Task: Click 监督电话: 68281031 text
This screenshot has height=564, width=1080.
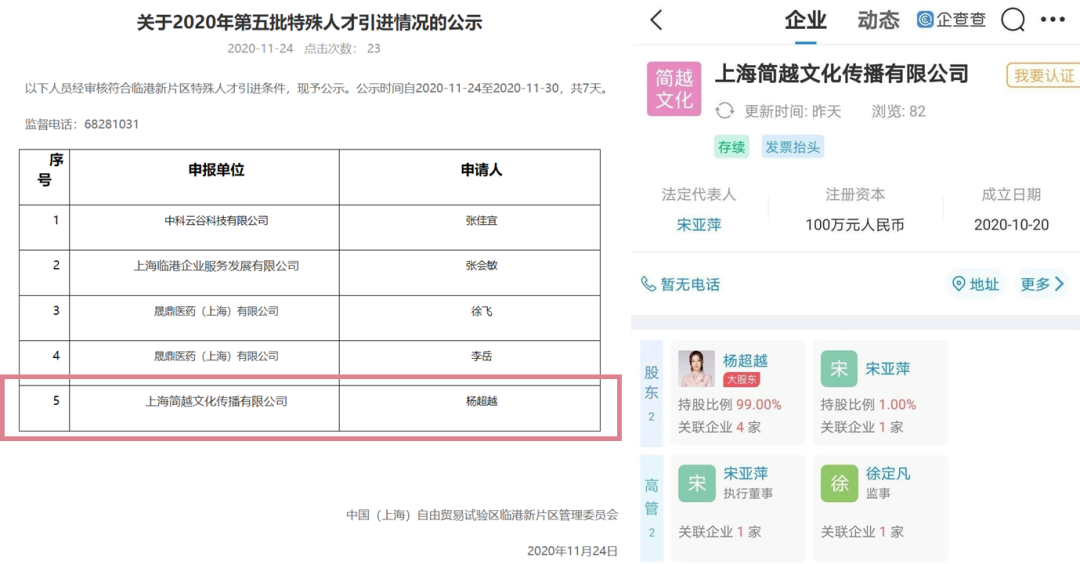Action: coord(82,124)
